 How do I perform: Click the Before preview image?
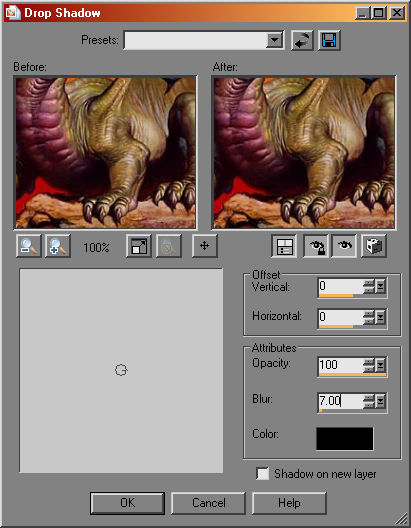tap(106, 153)
